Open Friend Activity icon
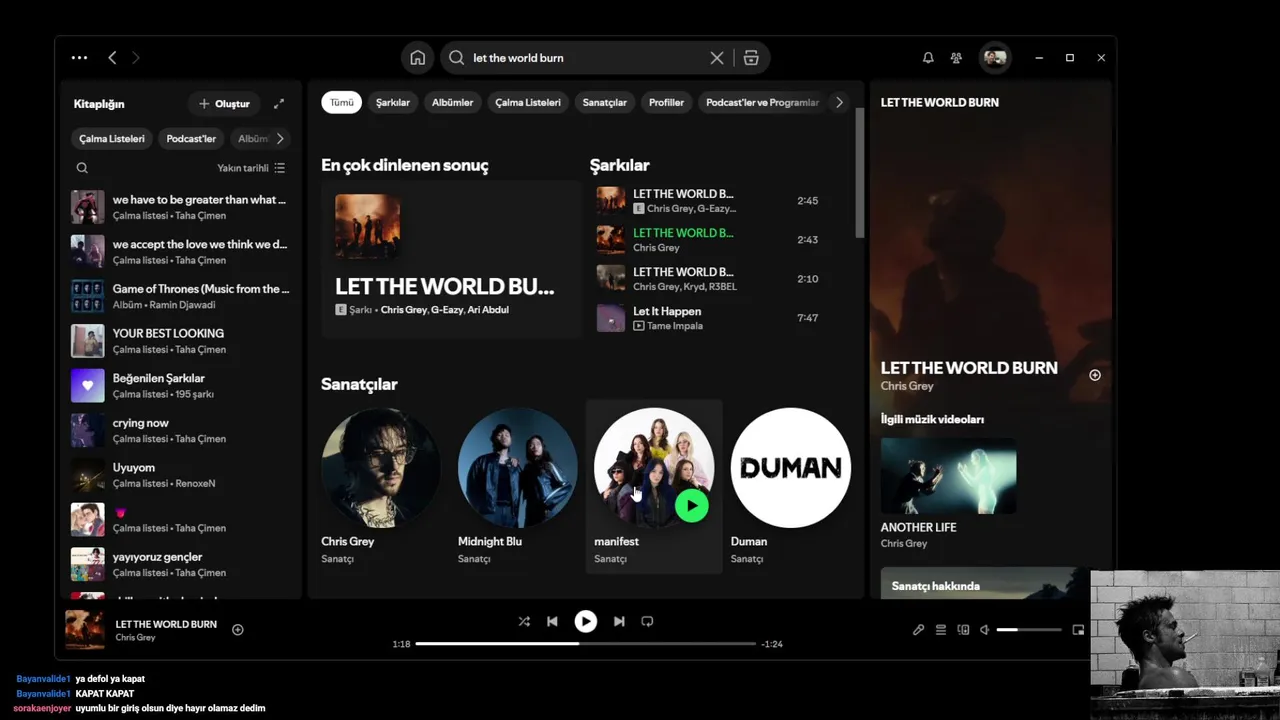The image size is (1280, 720). click(x=956, y=58)
